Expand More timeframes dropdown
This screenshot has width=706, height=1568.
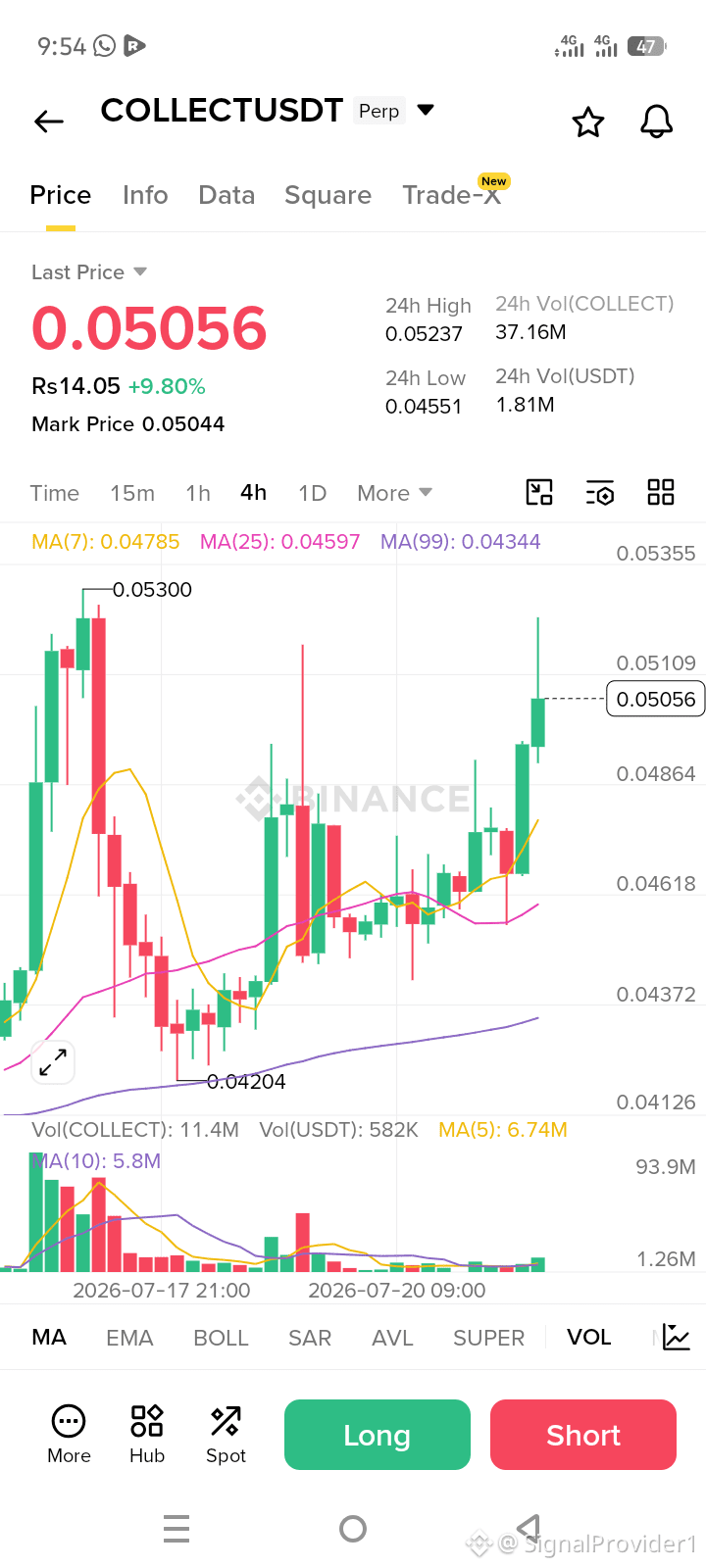pyautogui.click(x=395, y=493)
